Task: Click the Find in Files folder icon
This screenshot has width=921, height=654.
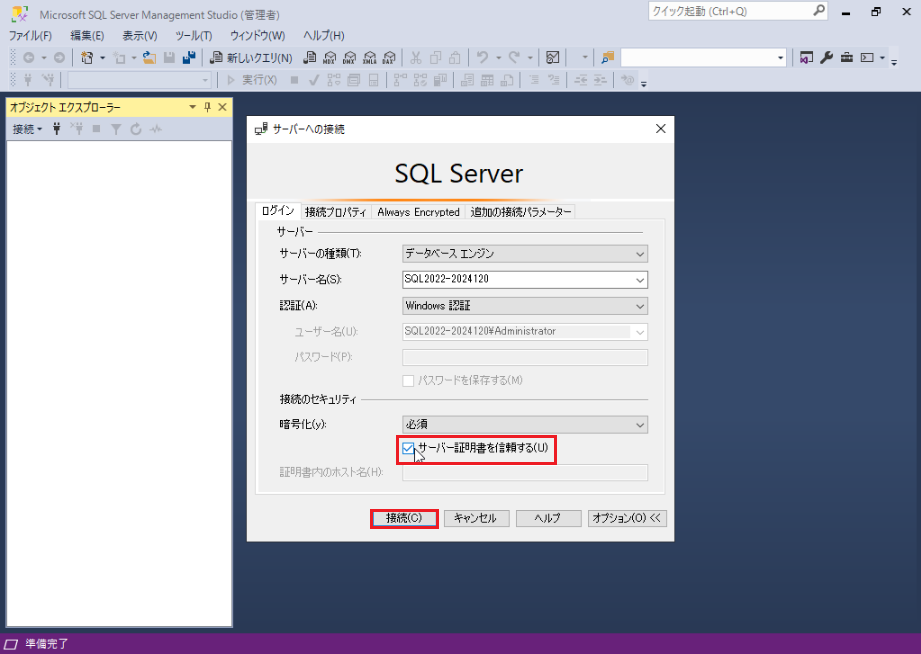Action: (x=607, y=58)
